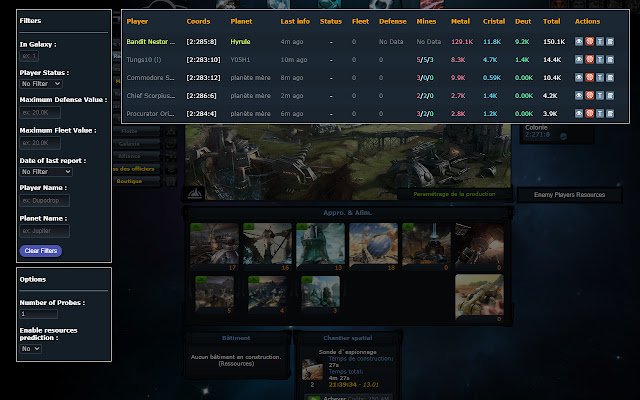Open the T simulator icon for Bandit Nestor
The width and height of the screenshot is (640, 400).
600,41
